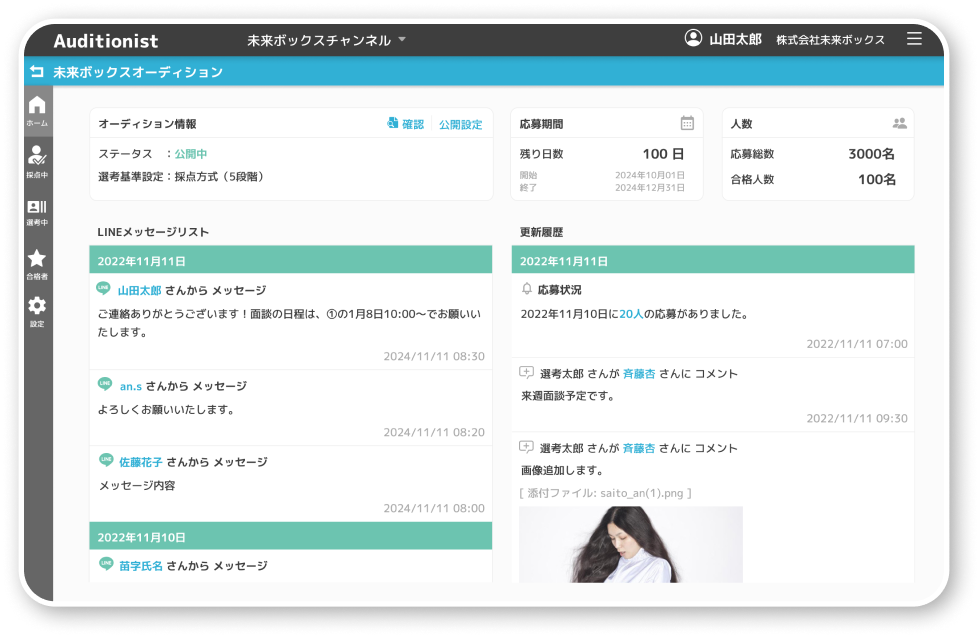Click the Auditionist logo

(x=105, y=41)
